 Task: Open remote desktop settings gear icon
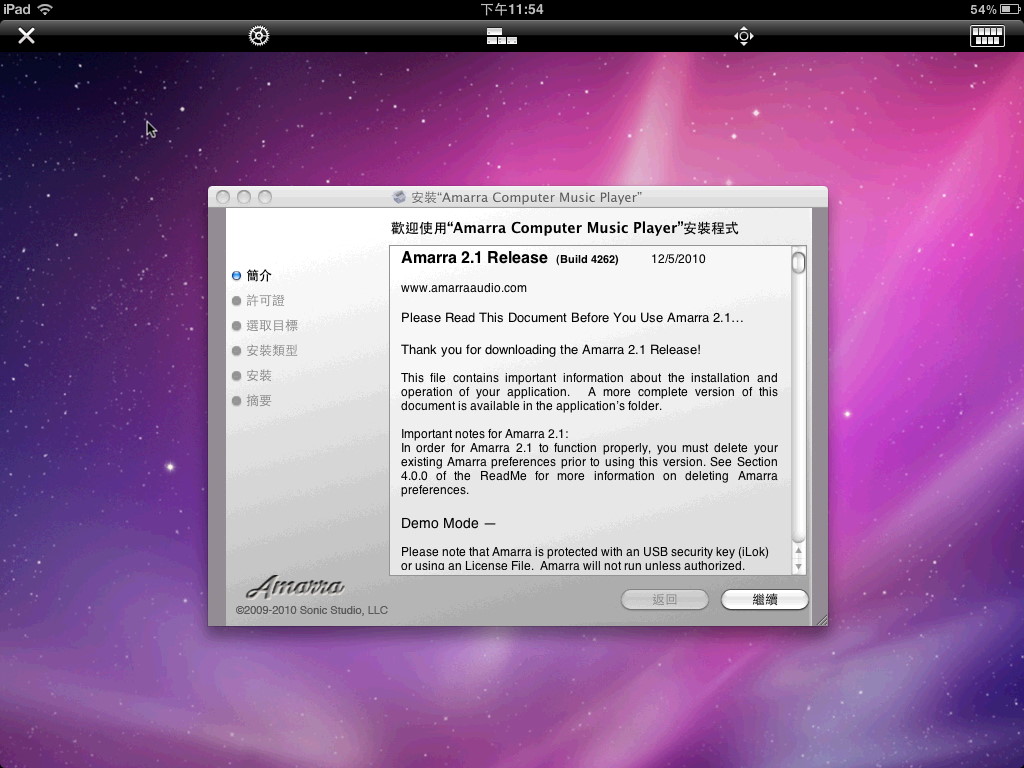click(259, 35)
